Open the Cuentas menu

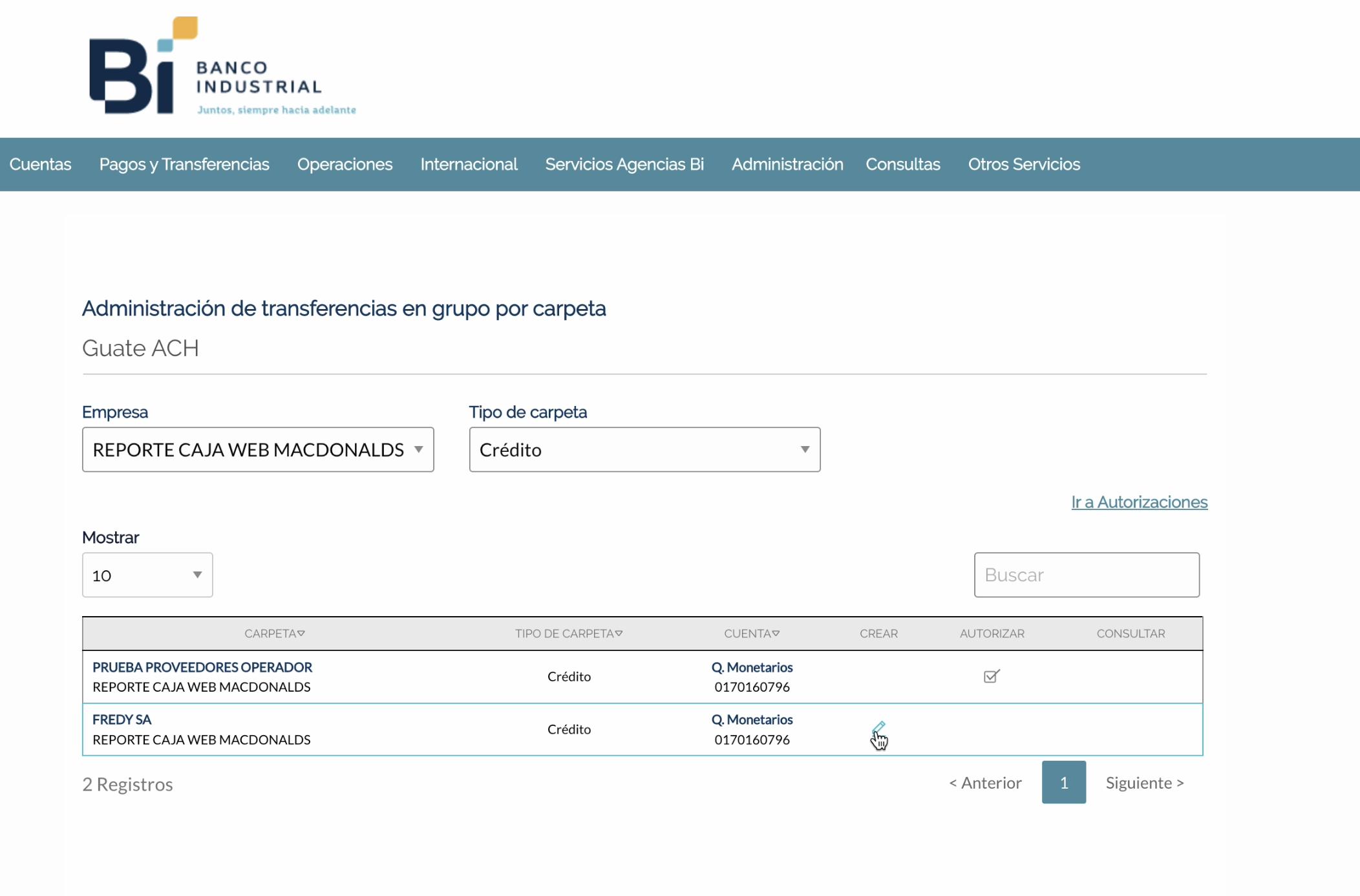point(40,164)
